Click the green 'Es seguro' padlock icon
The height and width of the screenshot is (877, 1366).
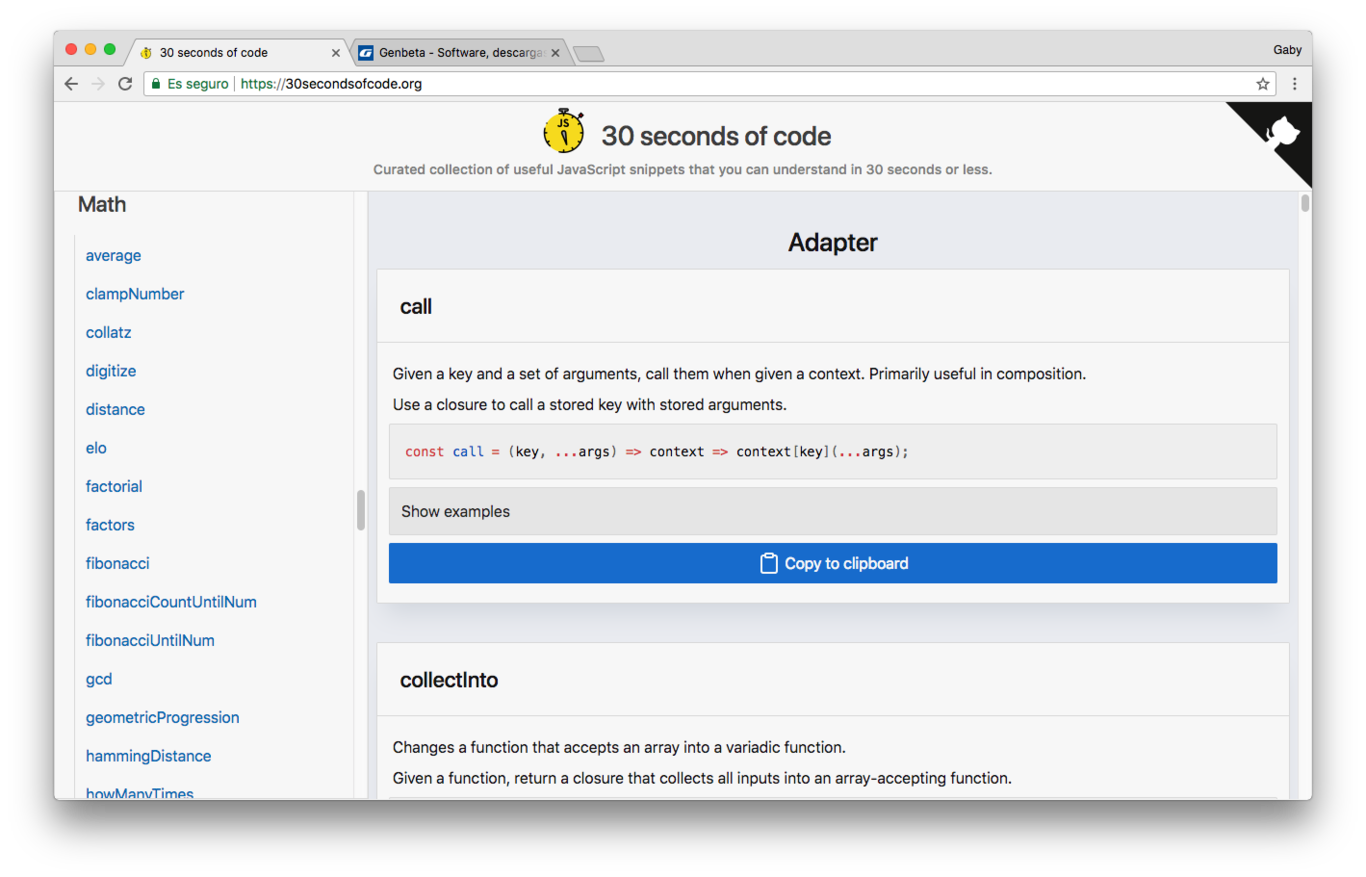click(154, 84)
